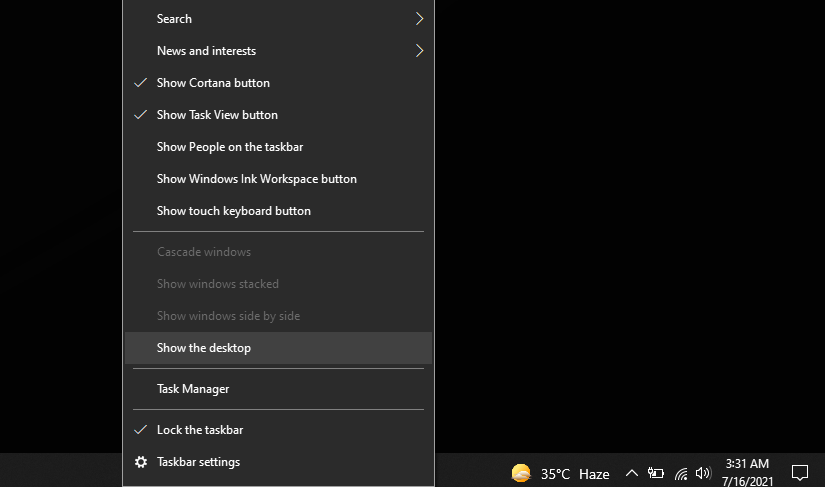Uncheck Show Task View button

(278, 115)
